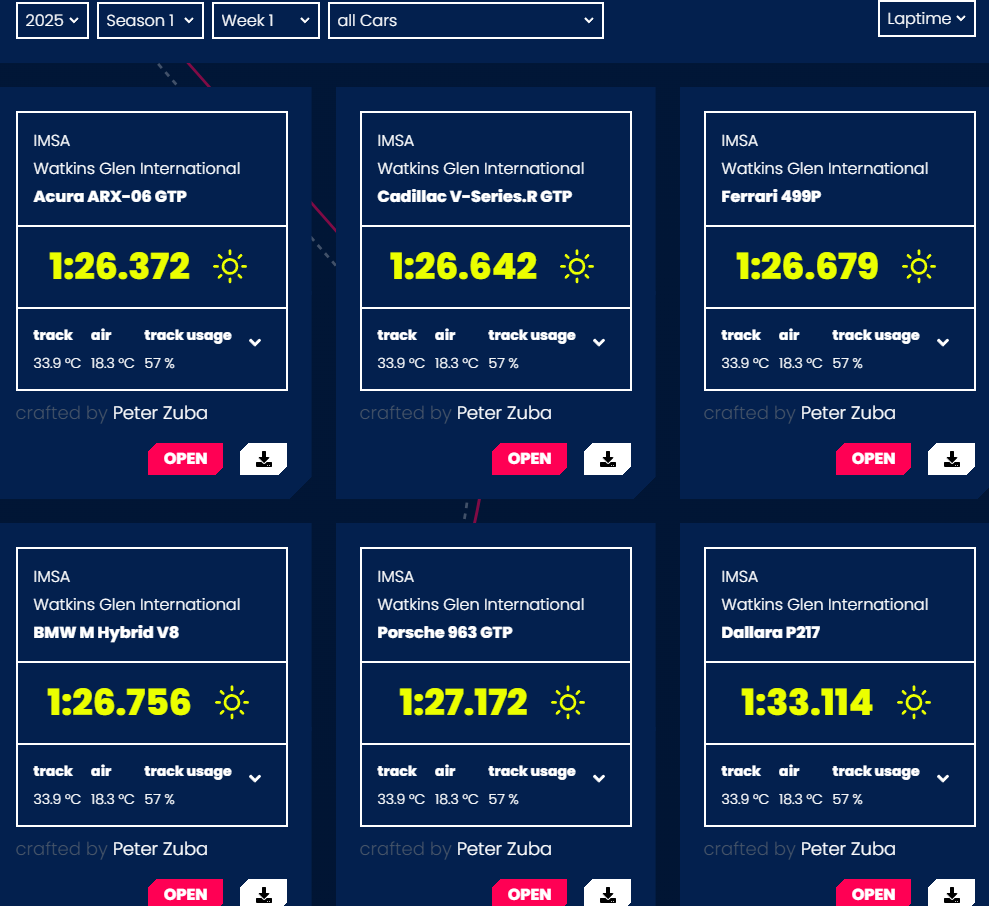
Task: Click the sun icon beside 1:26.679
Action: [x=919, y=267]
